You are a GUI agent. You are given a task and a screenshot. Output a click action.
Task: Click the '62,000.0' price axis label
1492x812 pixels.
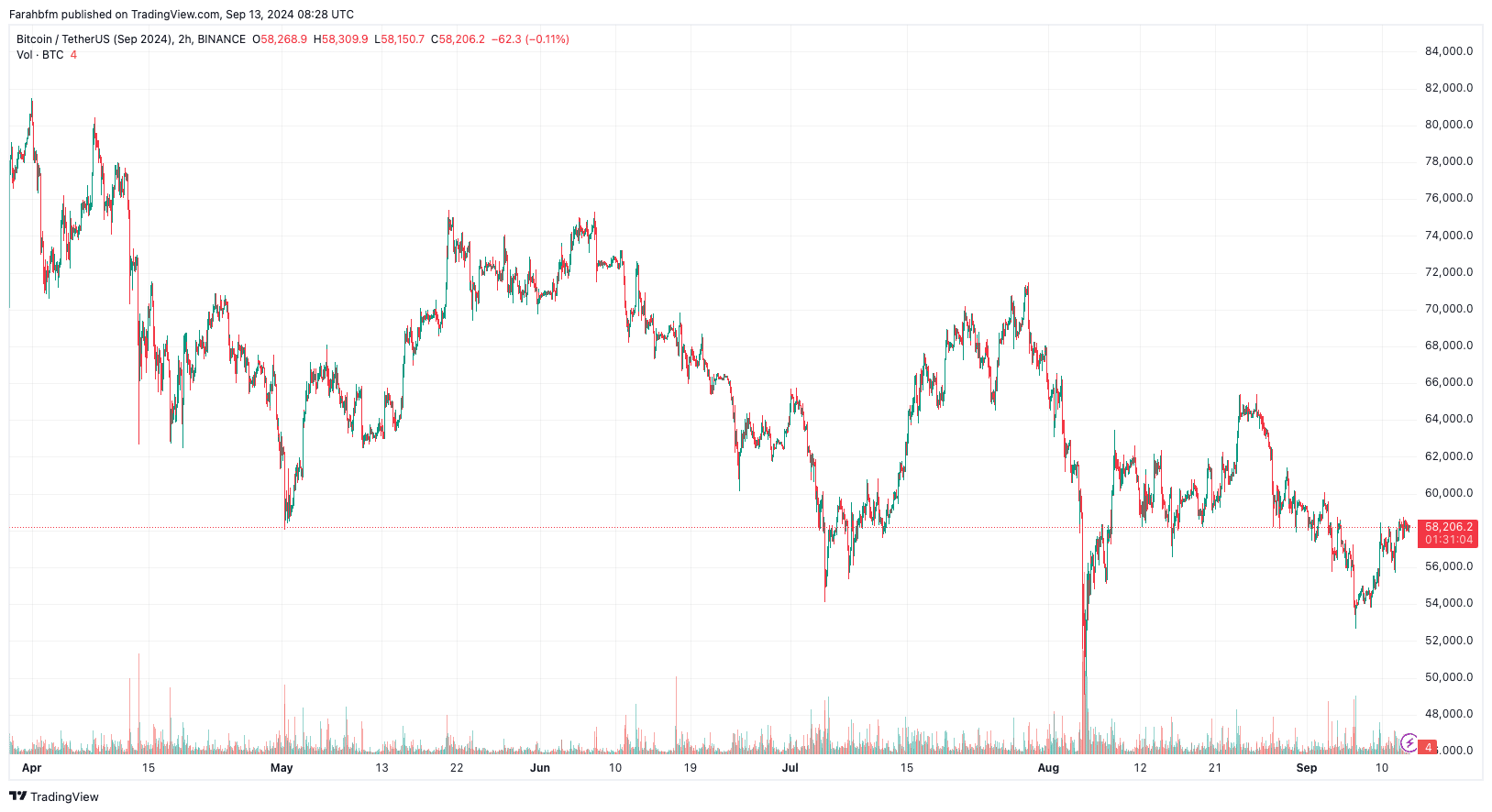(x=1449, y=456)
